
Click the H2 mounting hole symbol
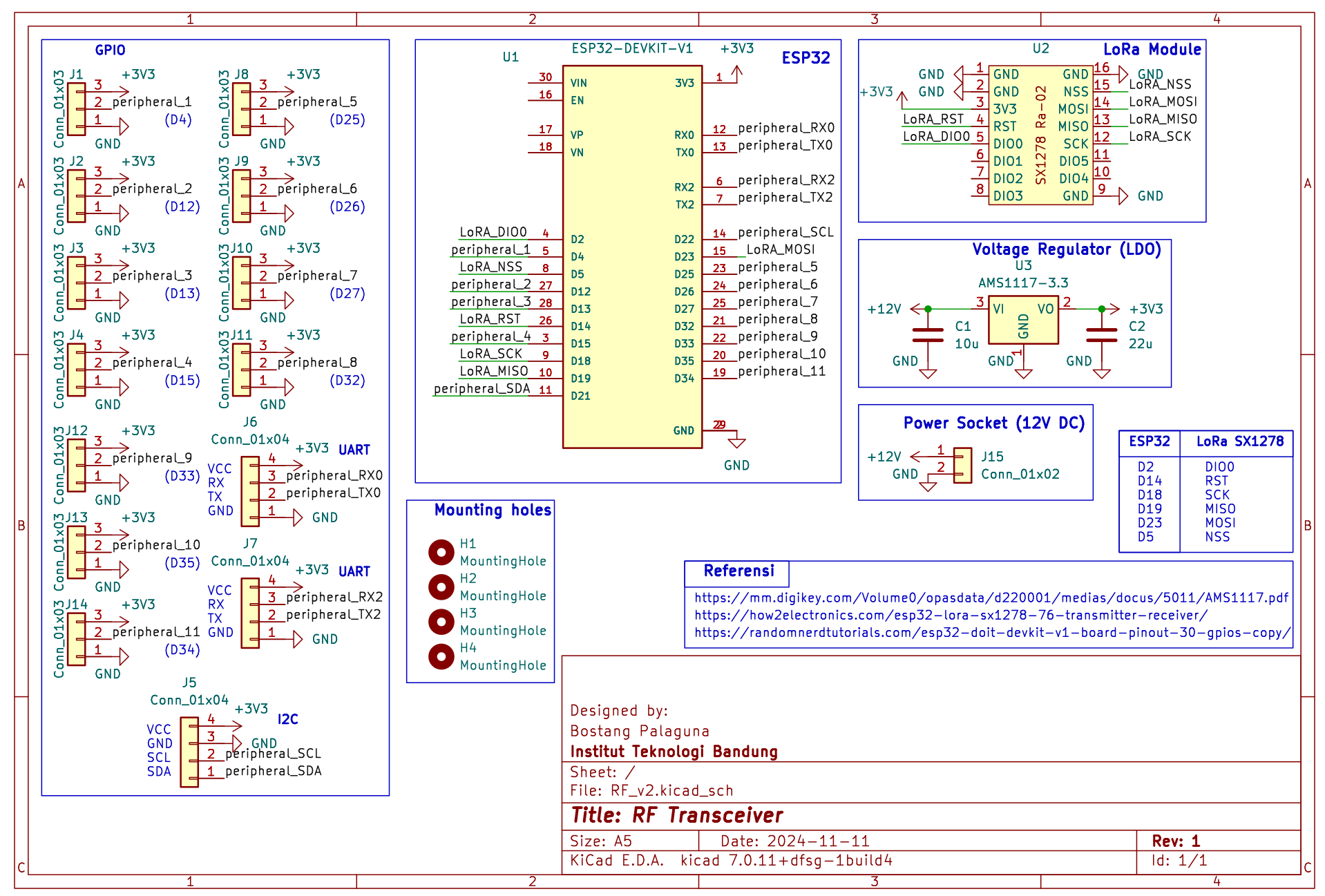pos(441,587)
